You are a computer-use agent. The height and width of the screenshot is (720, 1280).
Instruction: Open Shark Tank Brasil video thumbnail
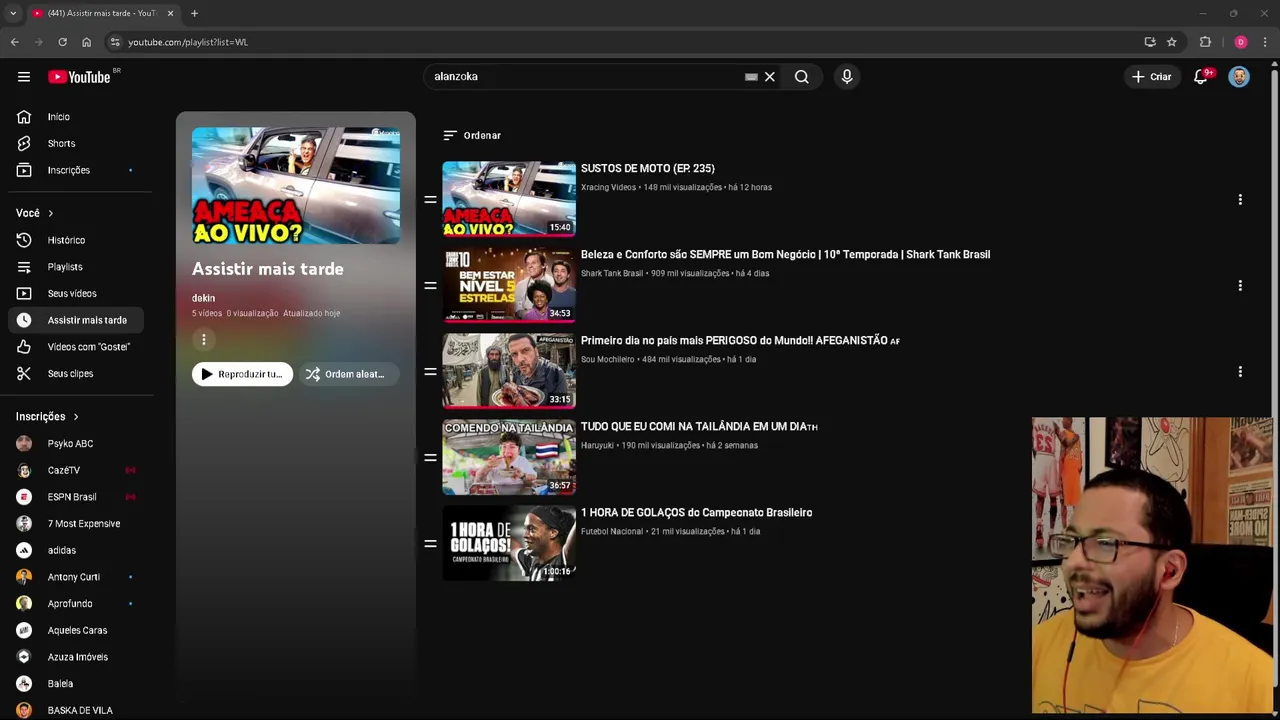coord(509,285)
